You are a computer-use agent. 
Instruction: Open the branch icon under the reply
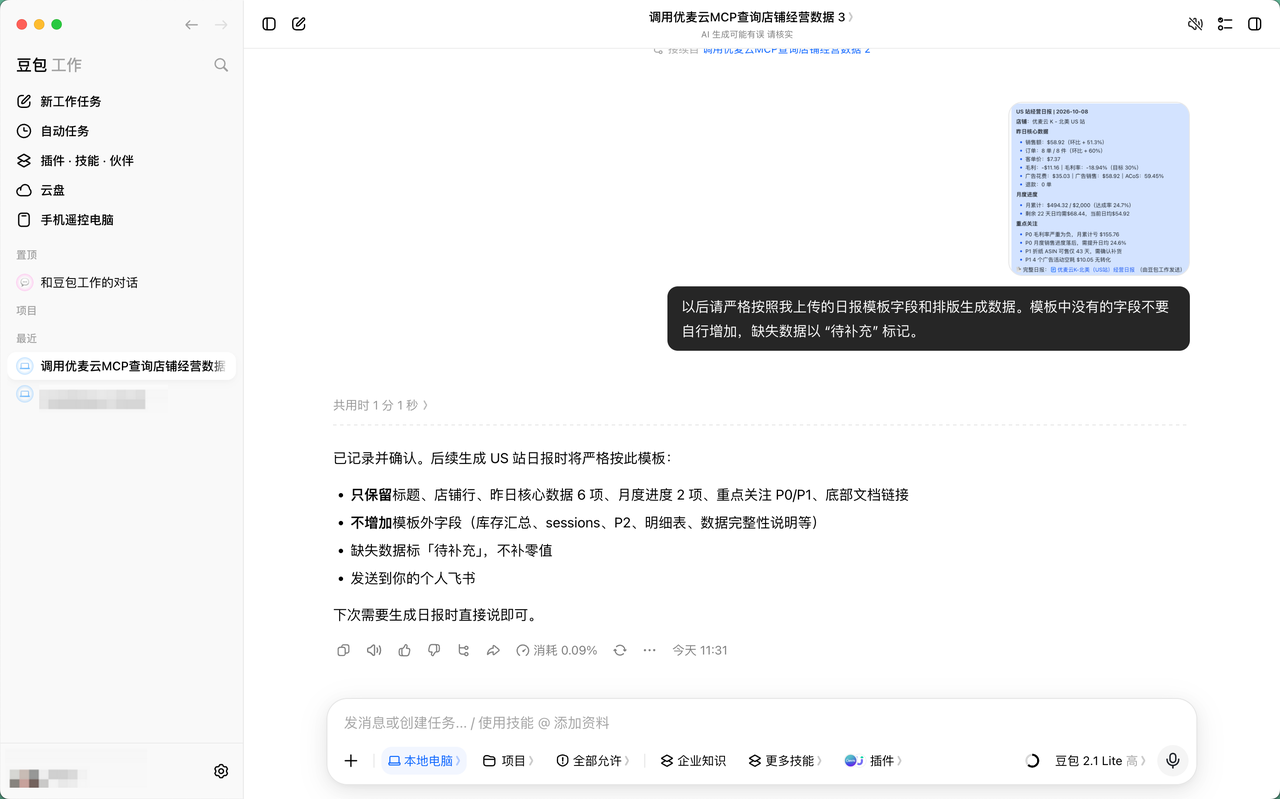463,650
